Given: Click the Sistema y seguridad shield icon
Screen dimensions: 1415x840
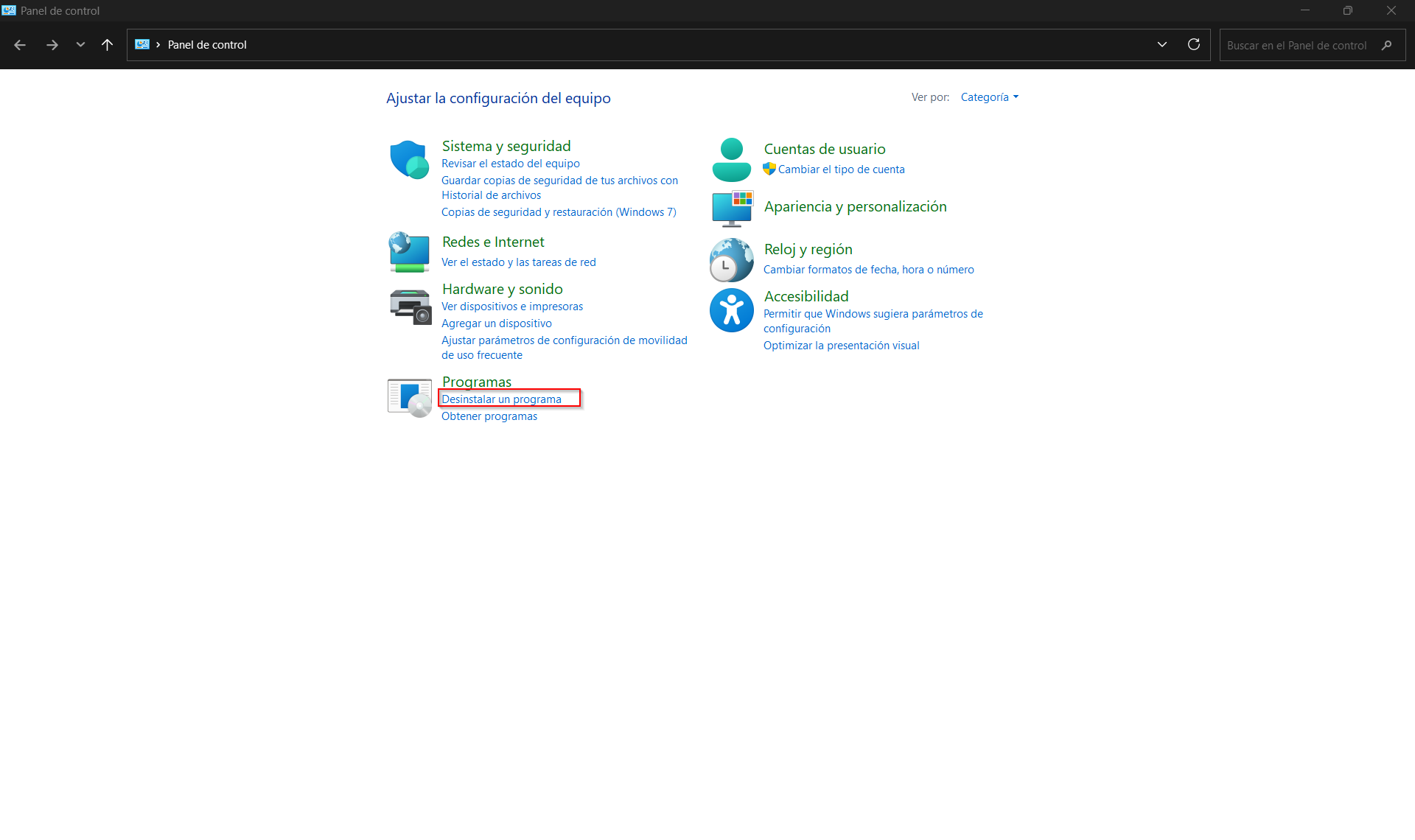Looking at the screenshot, I should (x=409, y=159).
